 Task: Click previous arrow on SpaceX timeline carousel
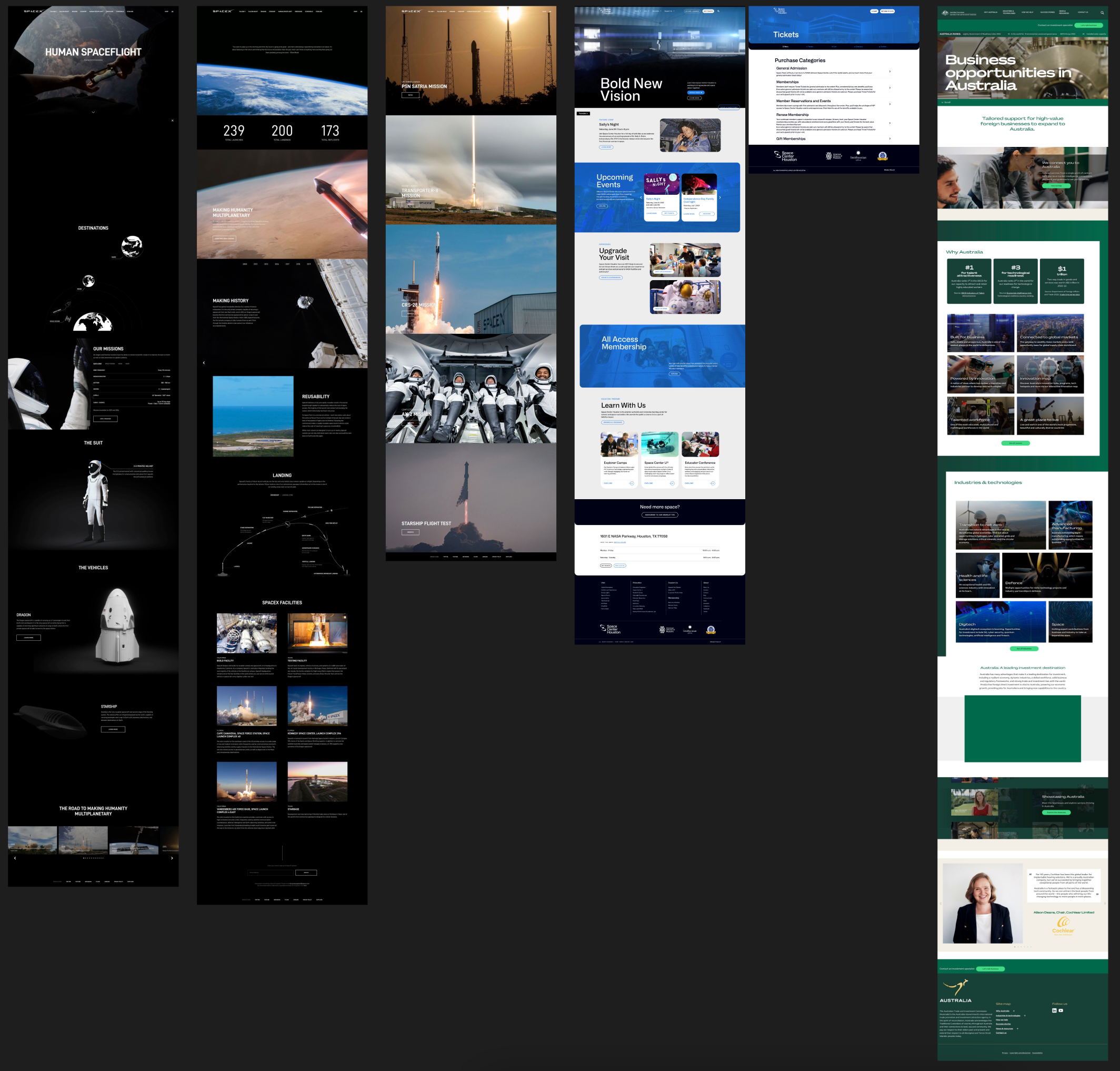(15, 858)
